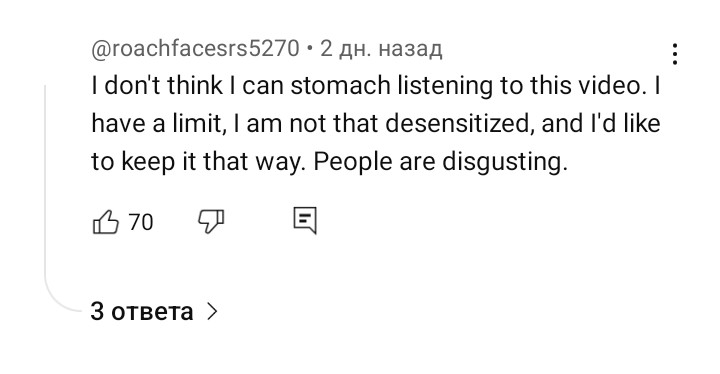
Task: Click the phrase and I'd like
Action: tap(601, 124)
